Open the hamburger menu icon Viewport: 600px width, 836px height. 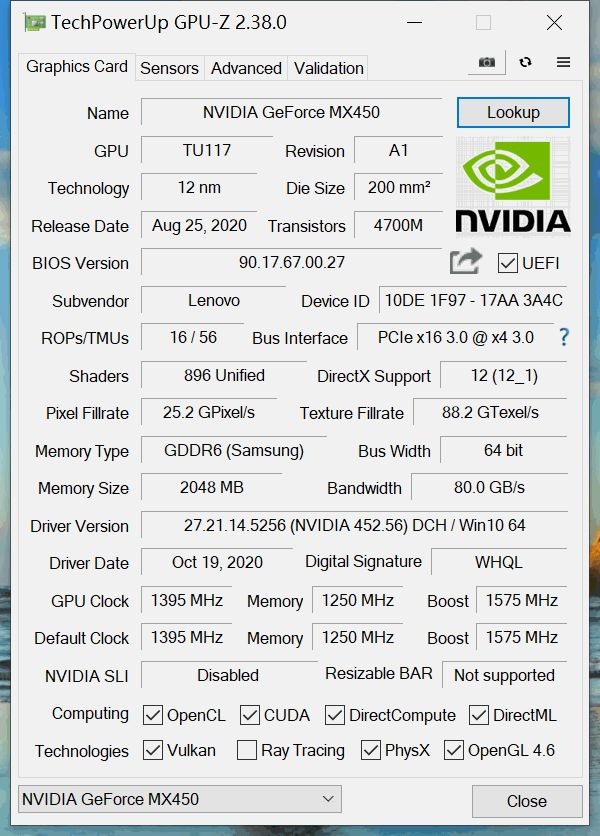563,62
